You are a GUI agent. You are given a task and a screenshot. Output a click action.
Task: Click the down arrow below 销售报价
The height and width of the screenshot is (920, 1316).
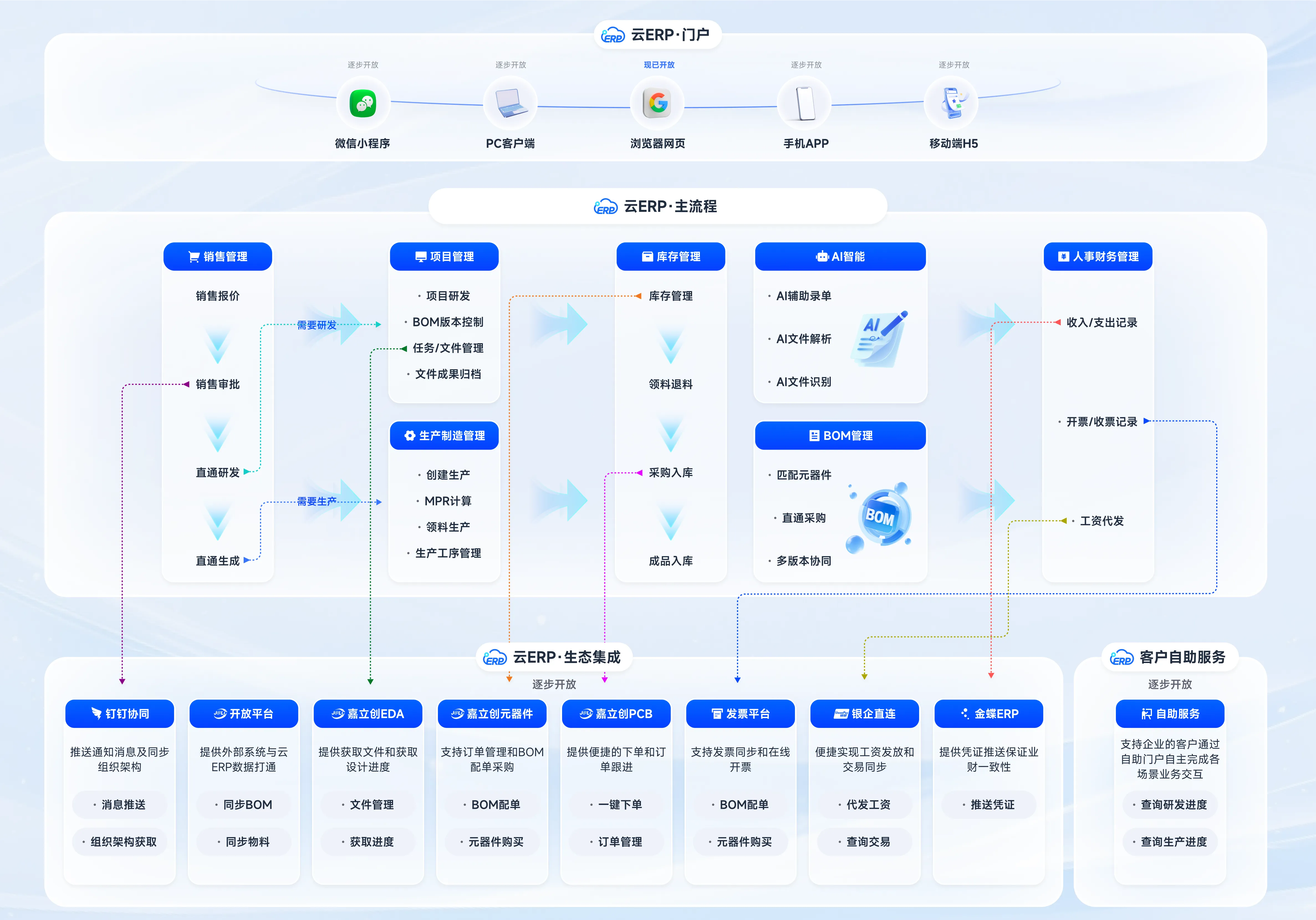(x=218, y=345)
